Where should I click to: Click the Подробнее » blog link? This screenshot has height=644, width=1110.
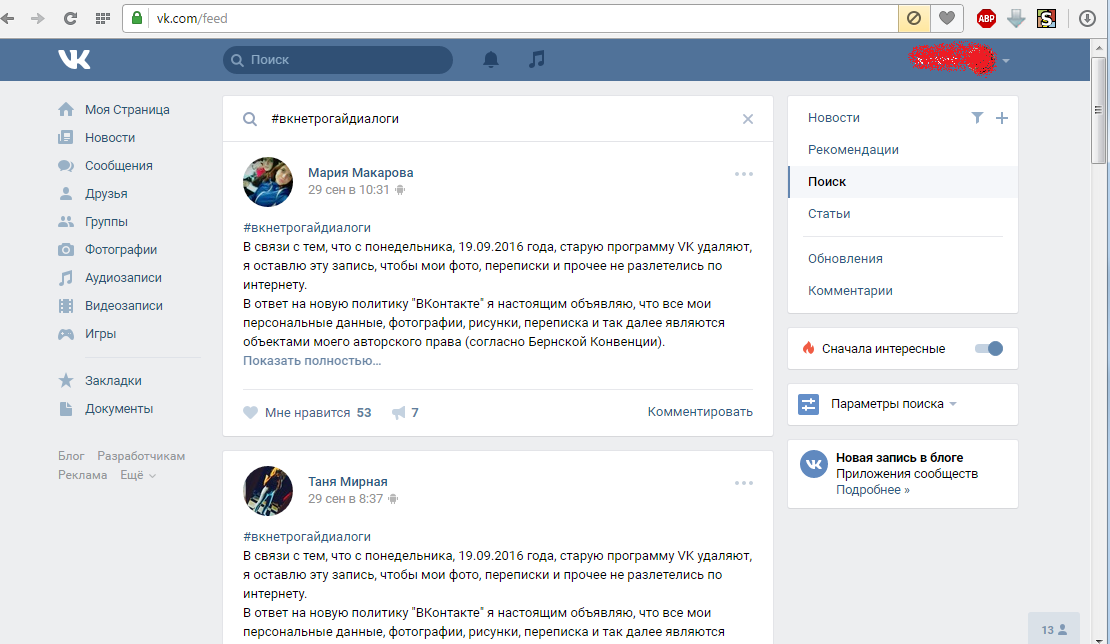coord(873,490)
